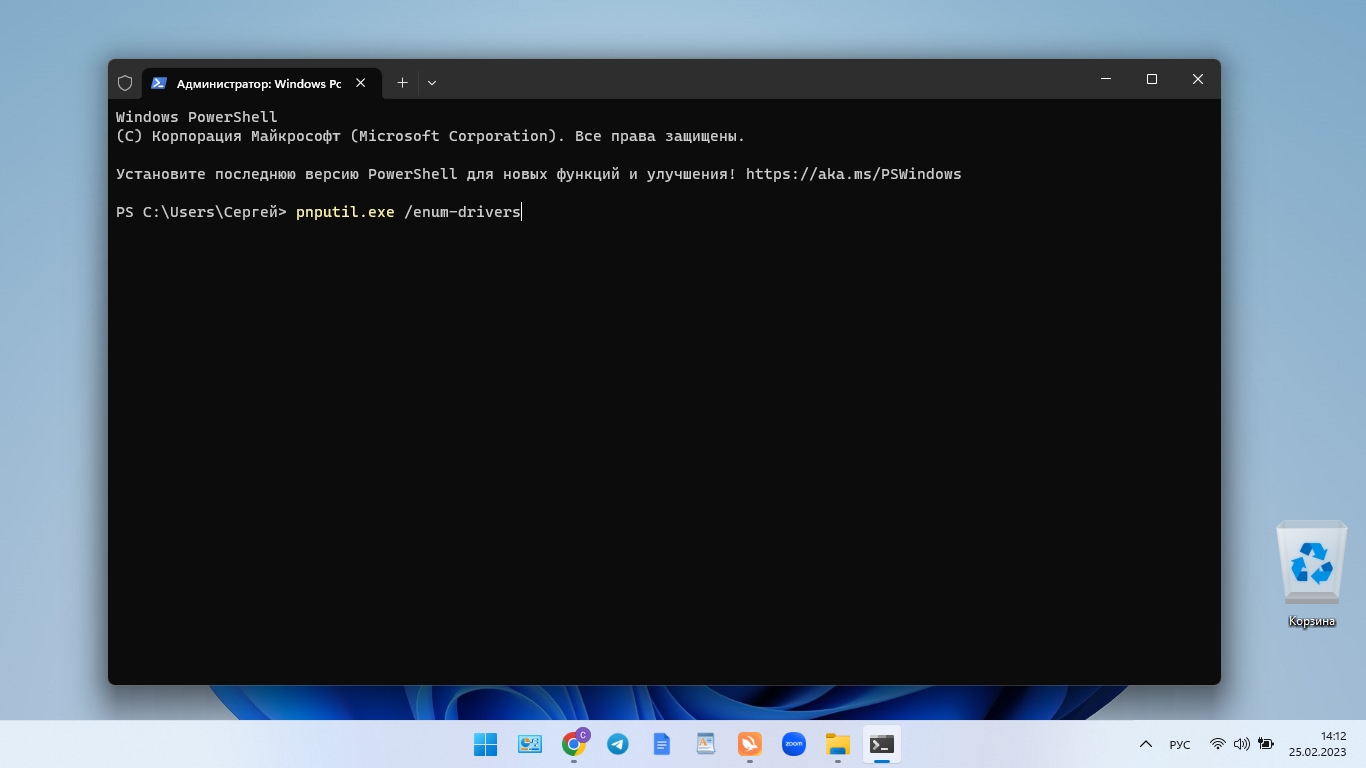Viewport: 1366px width, 768px height.
Task: Close the terminal window
Action: click(x=1198, y=79)
